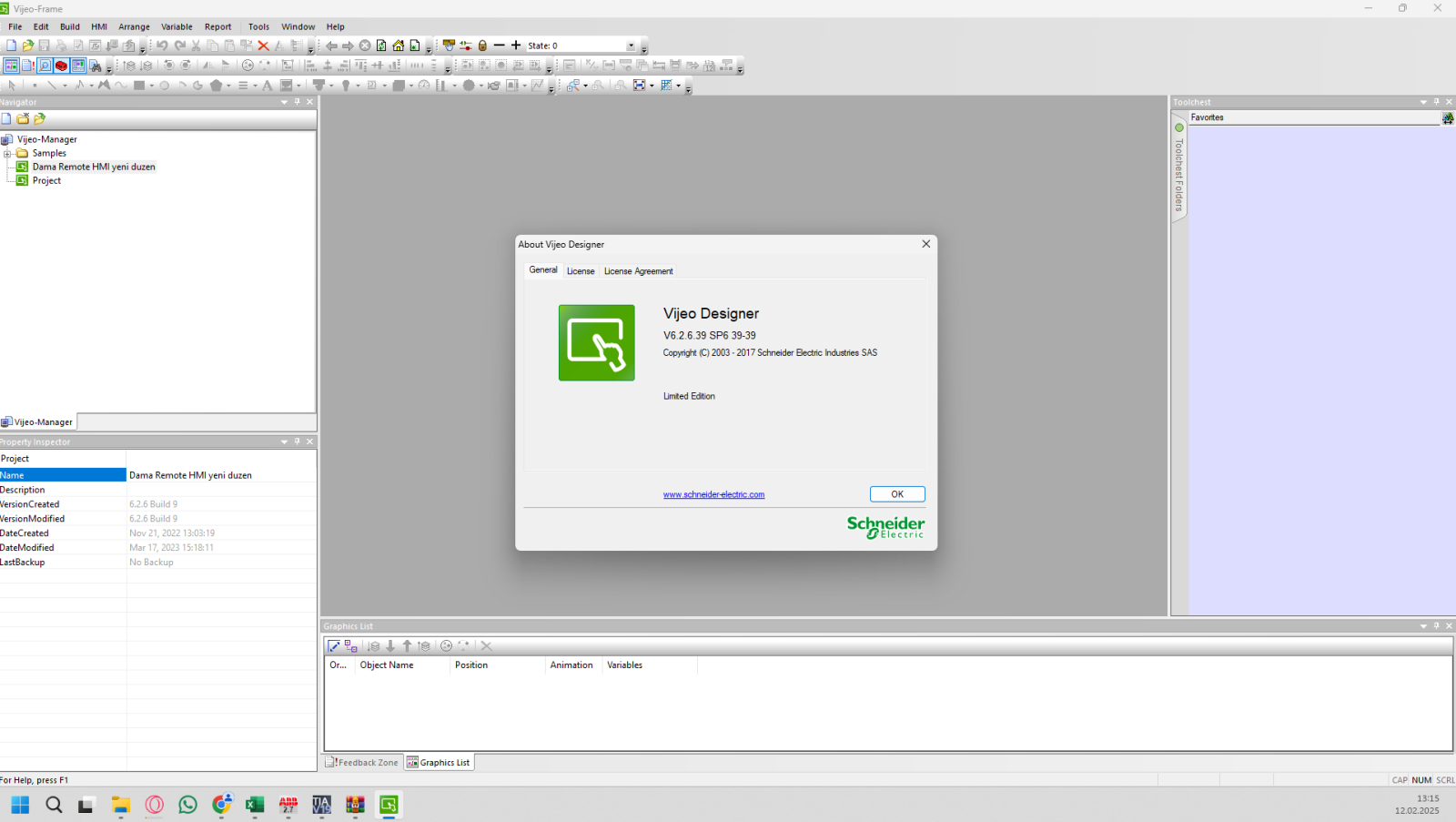
Task: Open the Windows Start menu
Action: [x=20, y=805]
